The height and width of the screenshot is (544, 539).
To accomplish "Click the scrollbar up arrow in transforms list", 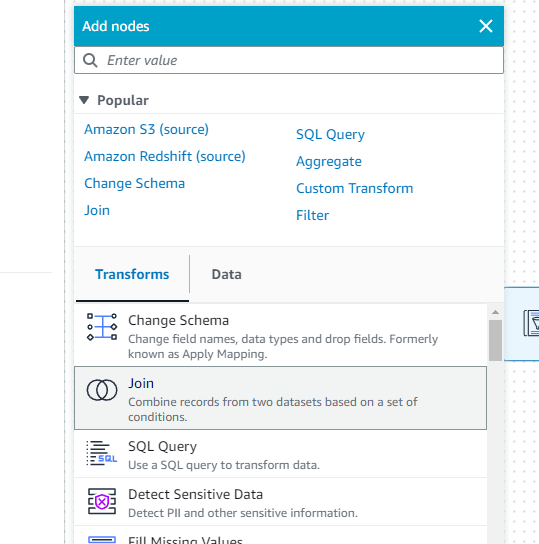I will point(495,312).
